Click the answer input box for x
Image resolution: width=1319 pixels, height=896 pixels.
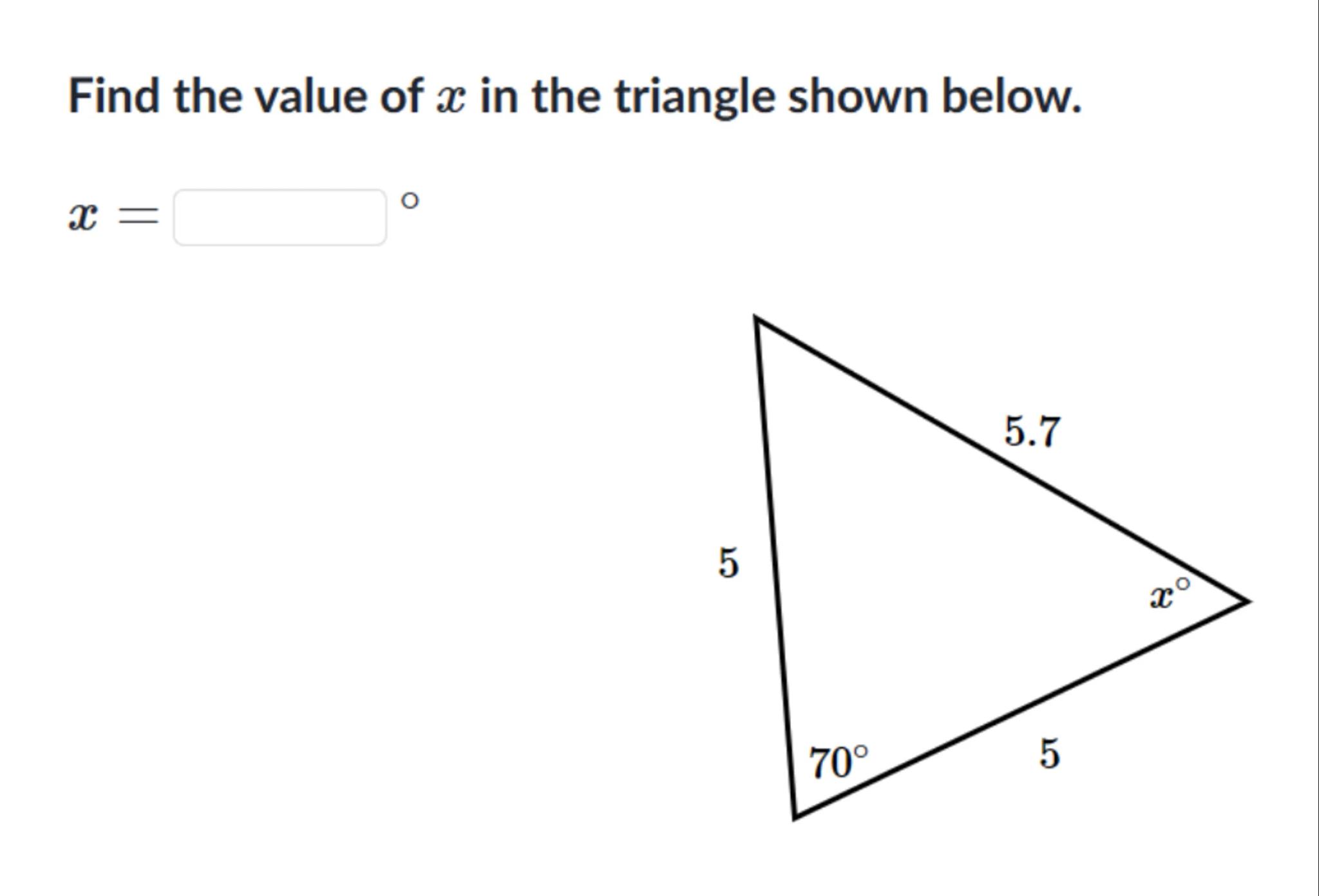[x=280, y=217]
